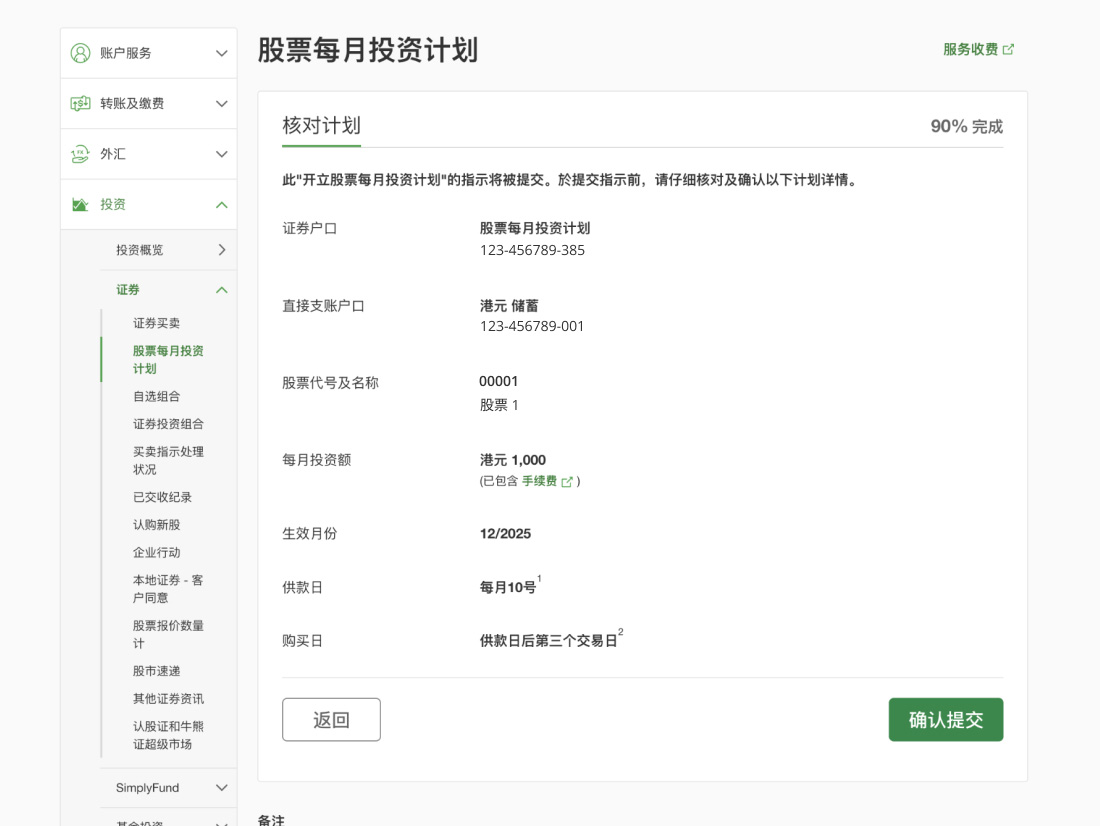This screenshot has width=1100, height=826.
Task: Expand the 外汇 section chevron
Action: [222, 154]
